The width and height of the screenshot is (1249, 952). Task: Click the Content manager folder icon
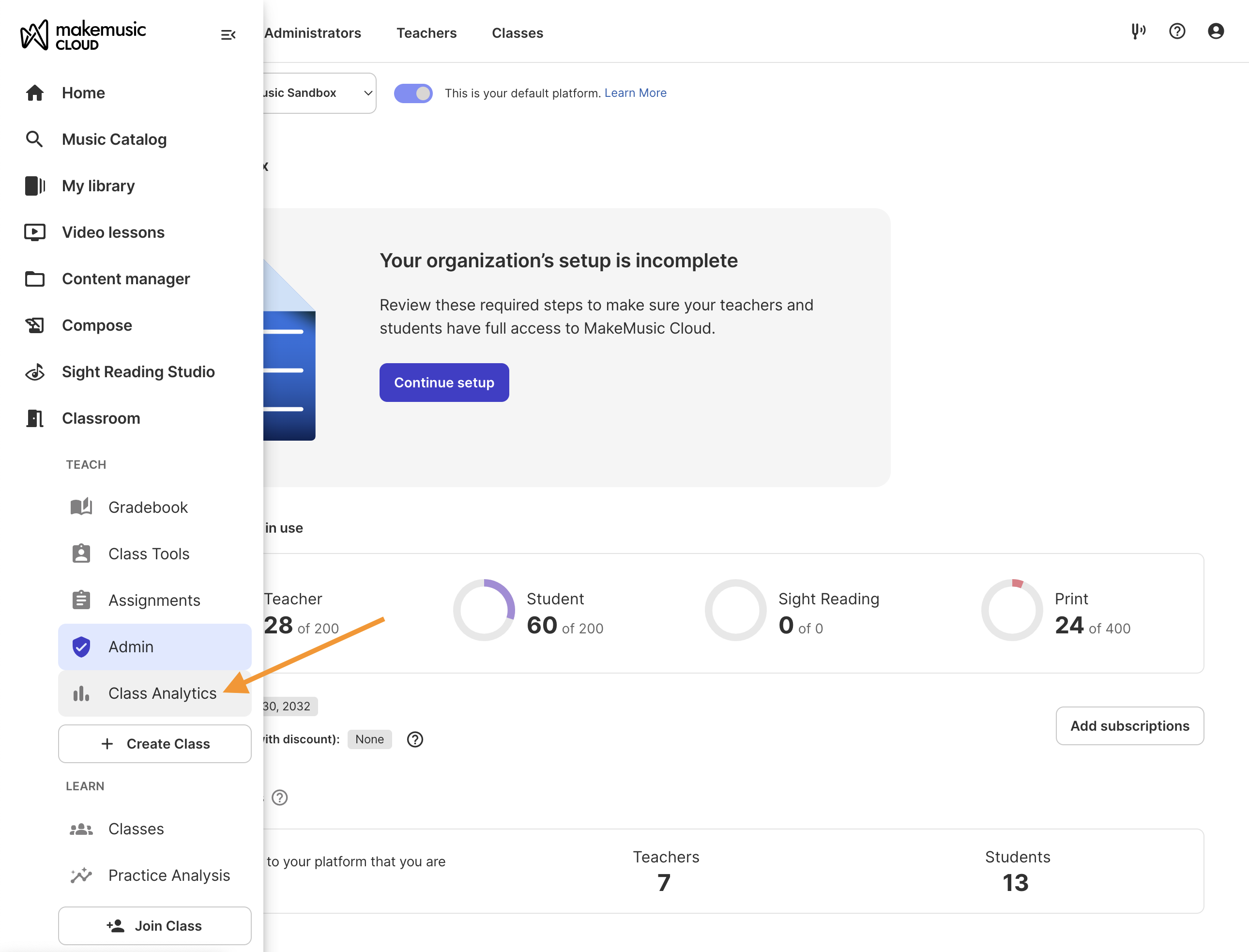pos(34,279)
